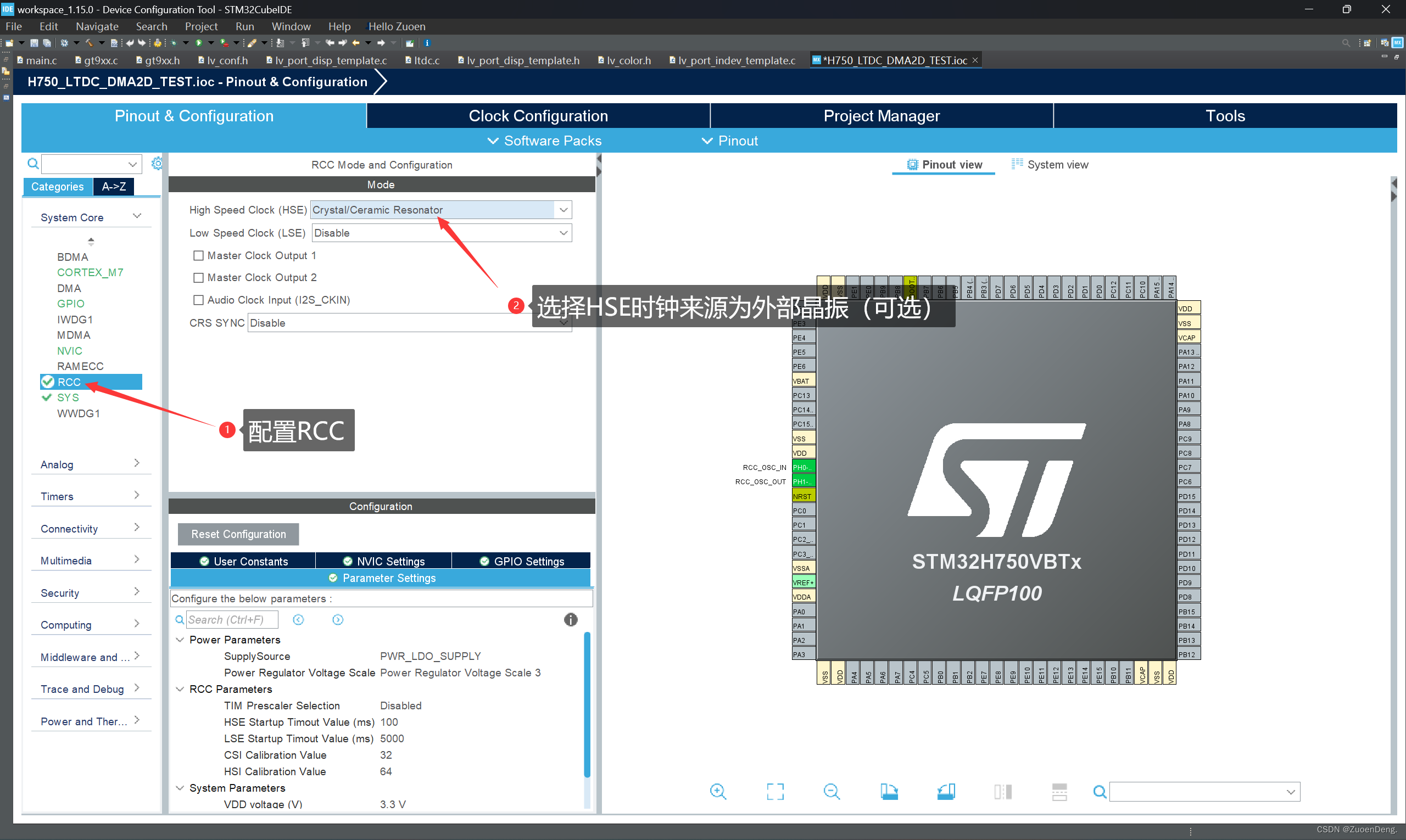1406x840 pixels.
Task: Open NVIC Settings configuration tab
Action: click(383, 562)
